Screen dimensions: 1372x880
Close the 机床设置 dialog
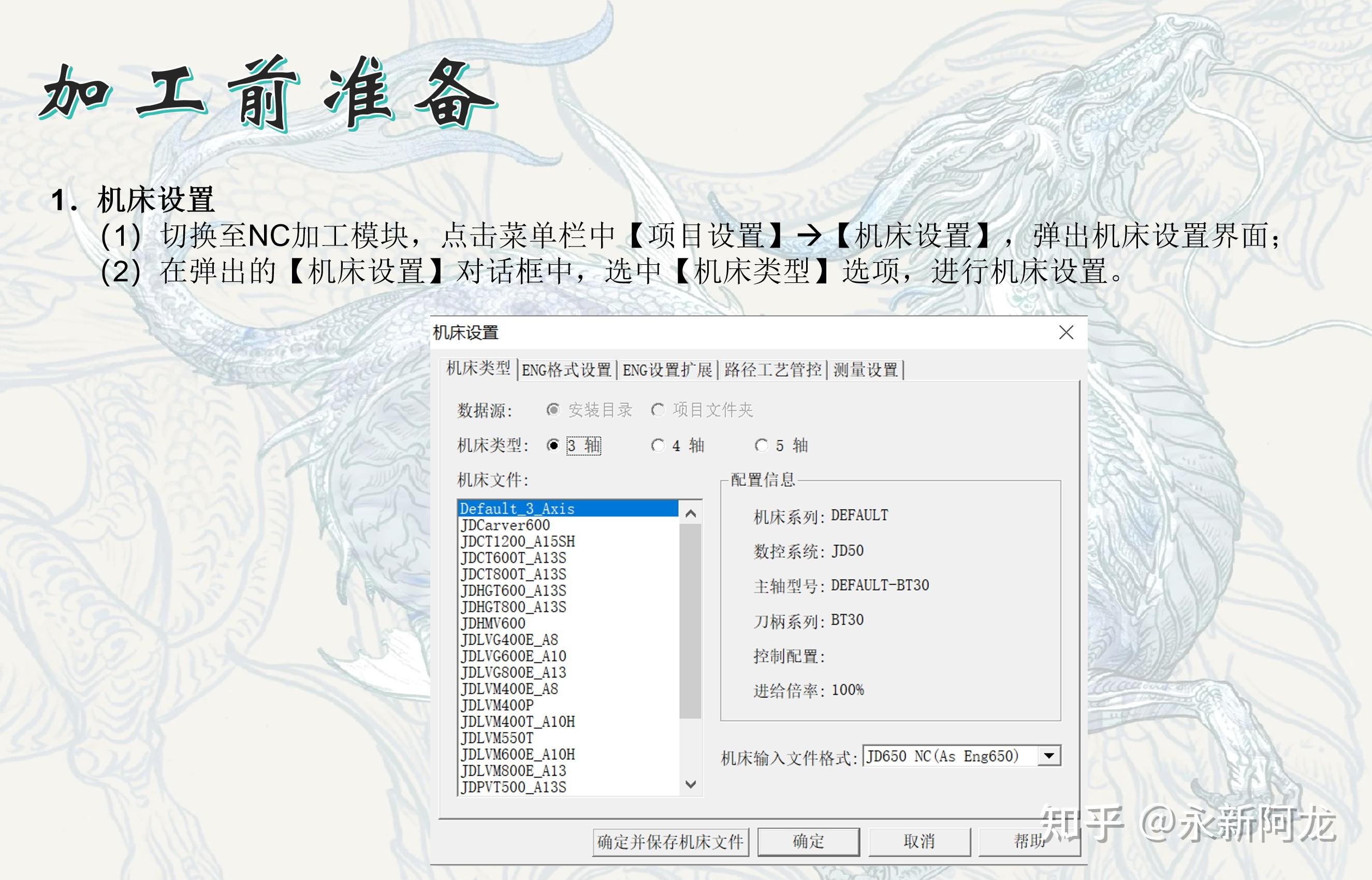click(1066, 334)
